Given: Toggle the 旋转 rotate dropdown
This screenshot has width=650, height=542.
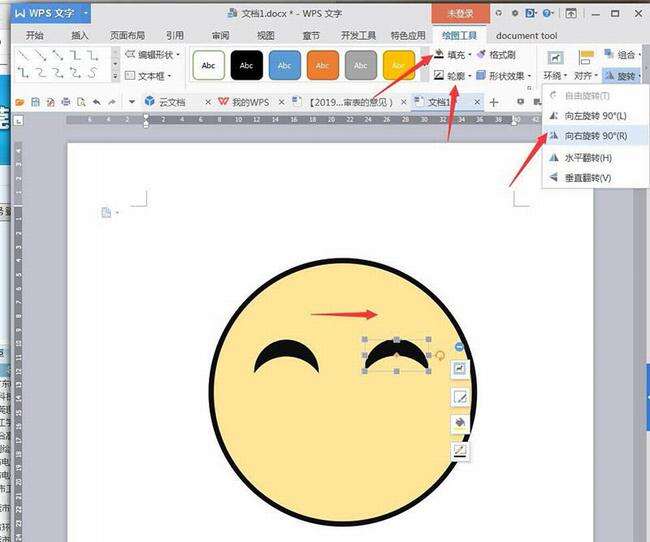Looking at the screenshot, I should [x=623, y=76].
